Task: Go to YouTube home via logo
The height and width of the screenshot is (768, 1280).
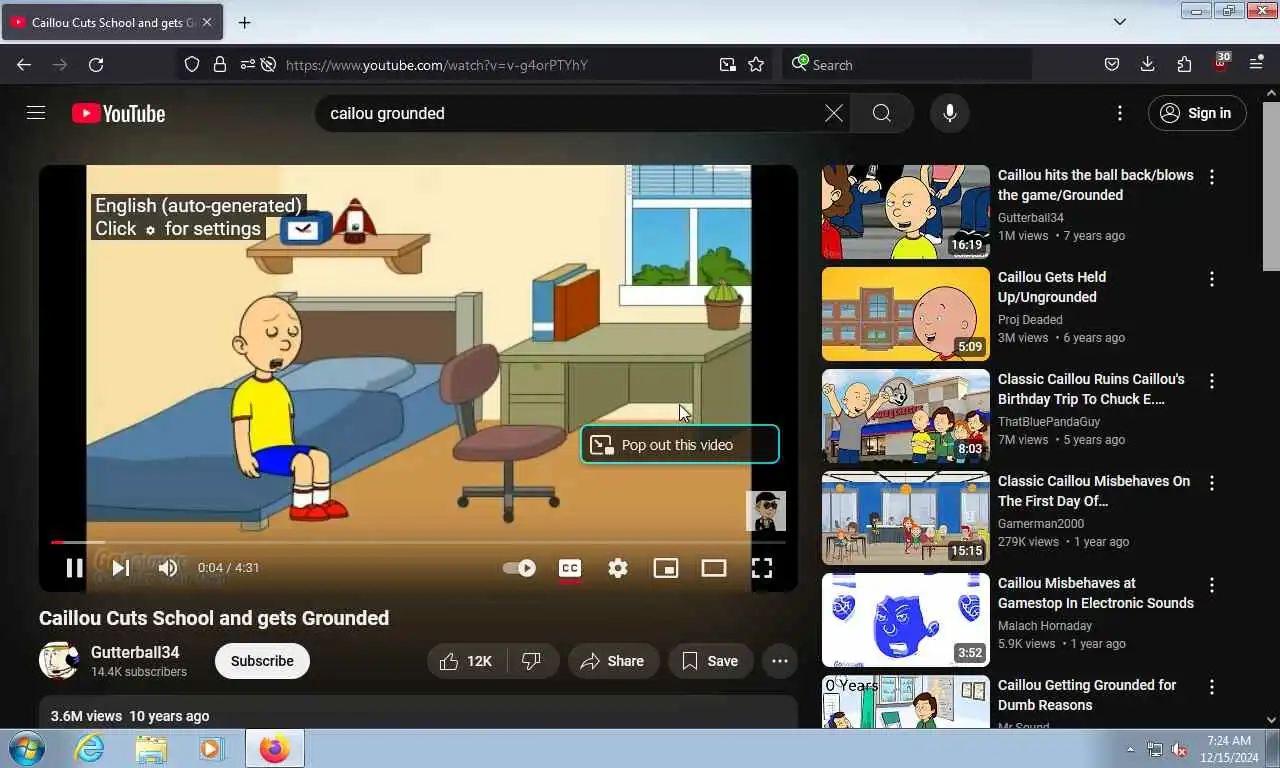Action: [x=118, y=113]
